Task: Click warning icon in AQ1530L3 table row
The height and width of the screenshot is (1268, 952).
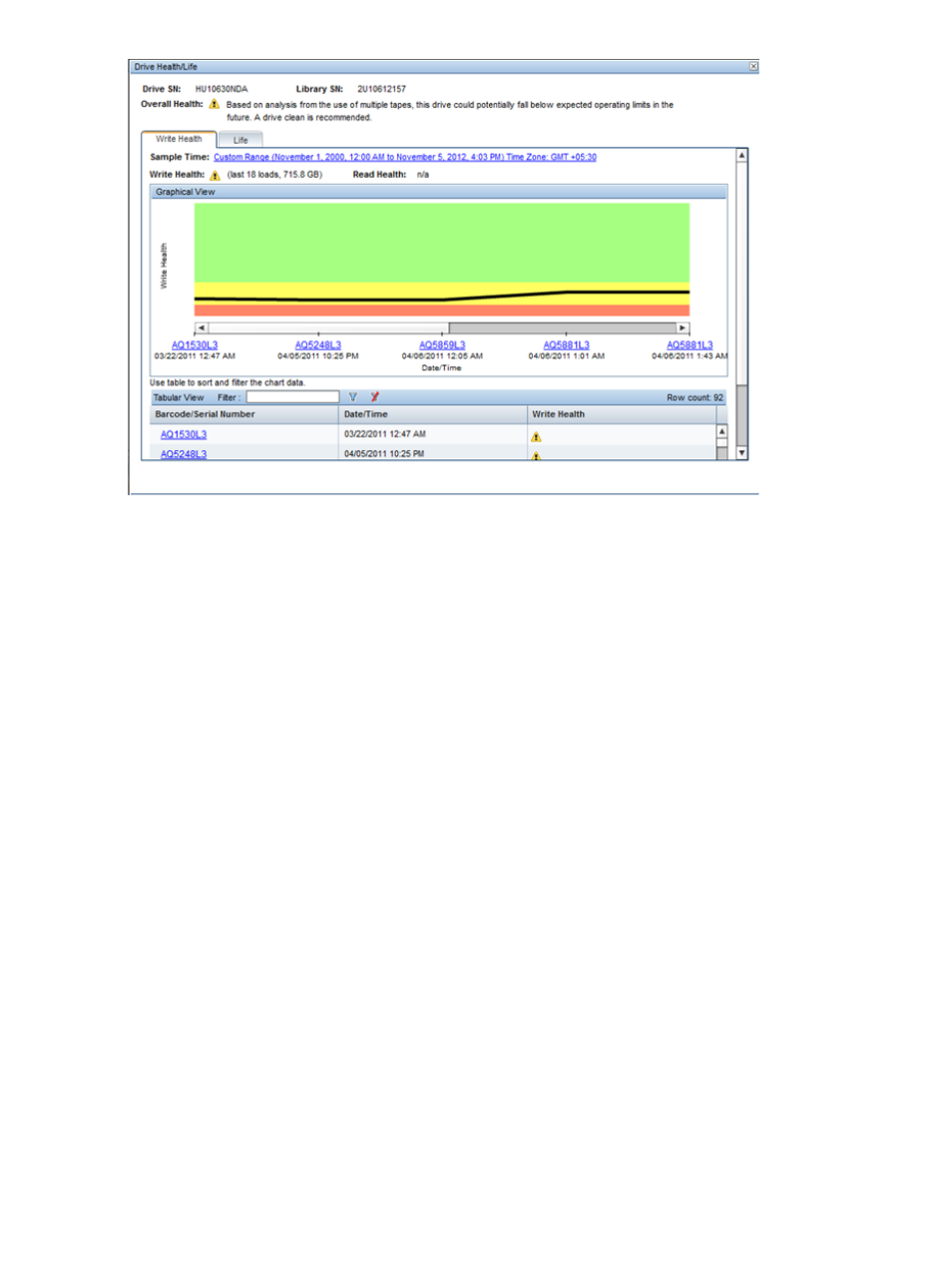Action: tap(536, 436)
